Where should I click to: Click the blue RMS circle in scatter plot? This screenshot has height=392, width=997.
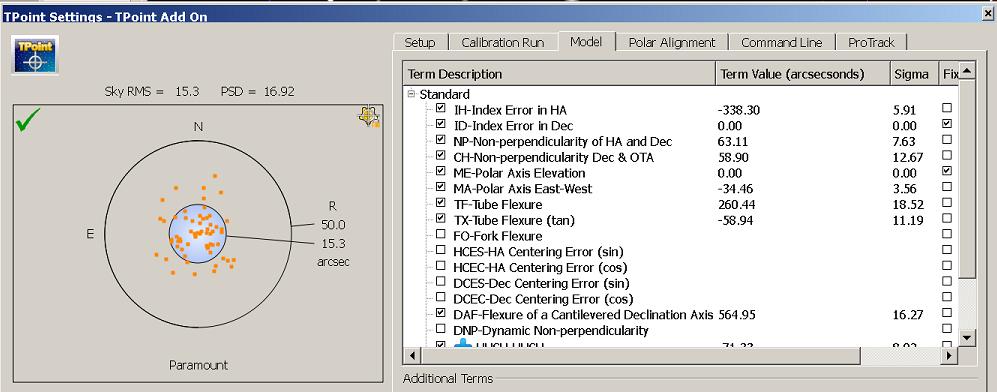(x=197, y=233)
